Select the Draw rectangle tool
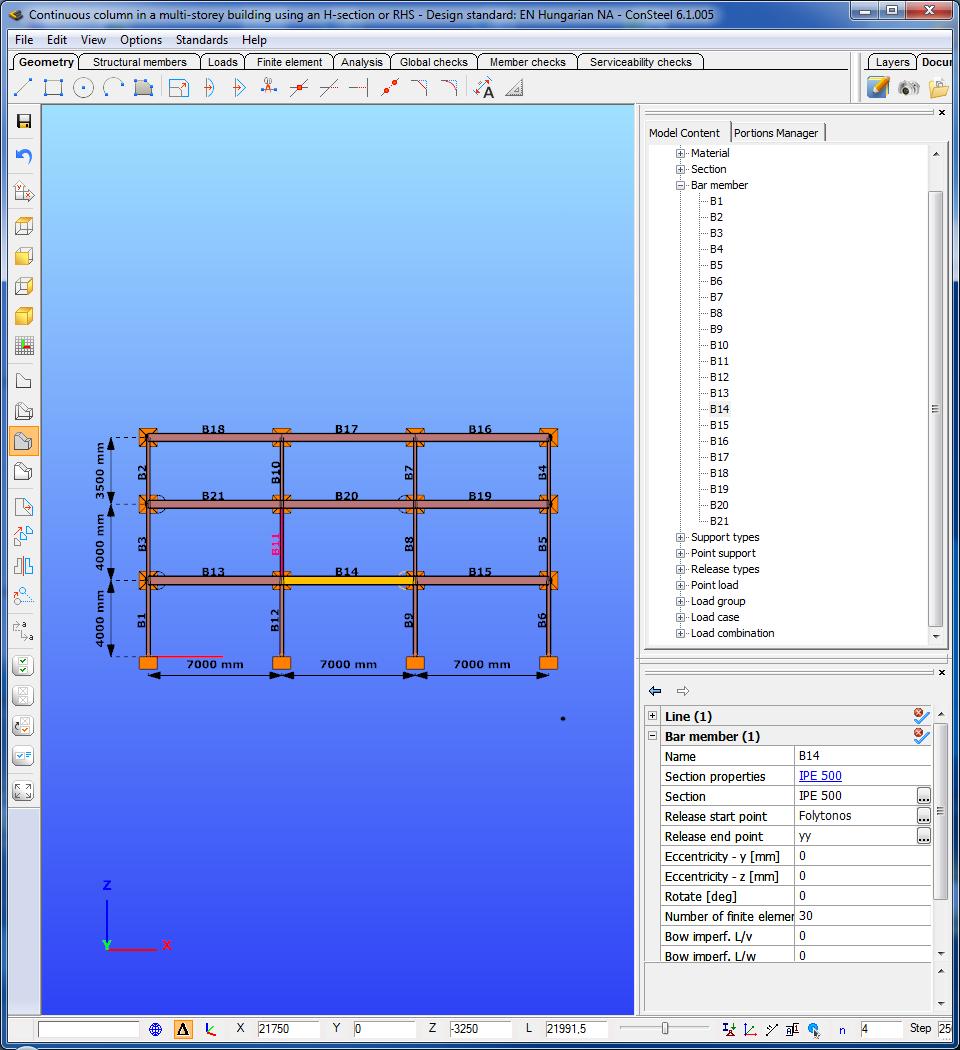This screenshot has width=960, height=1050. tap(53, 87)
